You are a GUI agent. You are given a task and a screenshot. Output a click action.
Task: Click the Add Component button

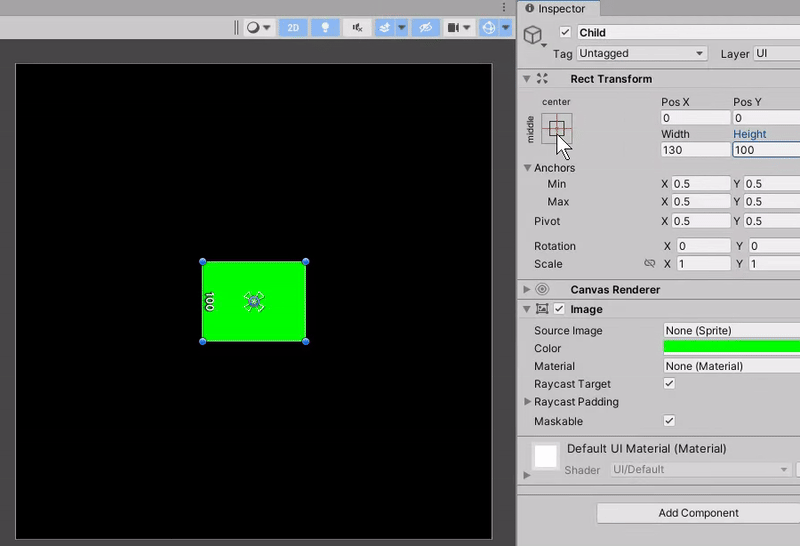click(698, 513)
